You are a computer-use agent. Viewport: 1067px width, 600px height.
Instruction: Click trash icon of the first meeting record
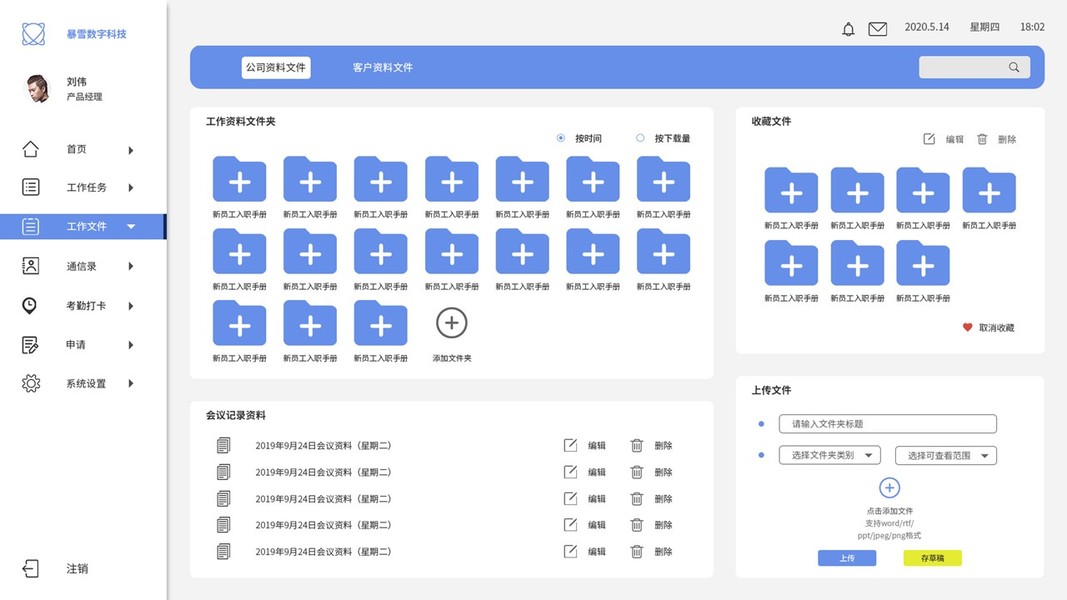click(637, 446)
